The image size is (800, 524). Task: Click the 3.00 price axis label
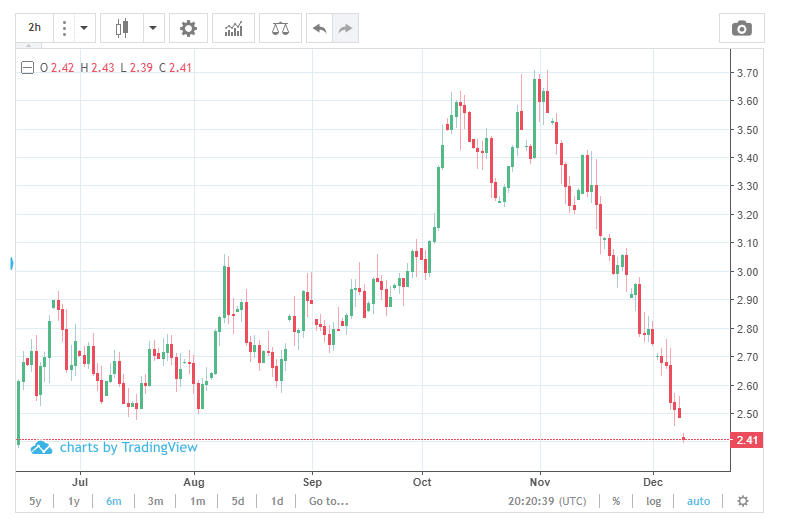[x=747, y=272]
